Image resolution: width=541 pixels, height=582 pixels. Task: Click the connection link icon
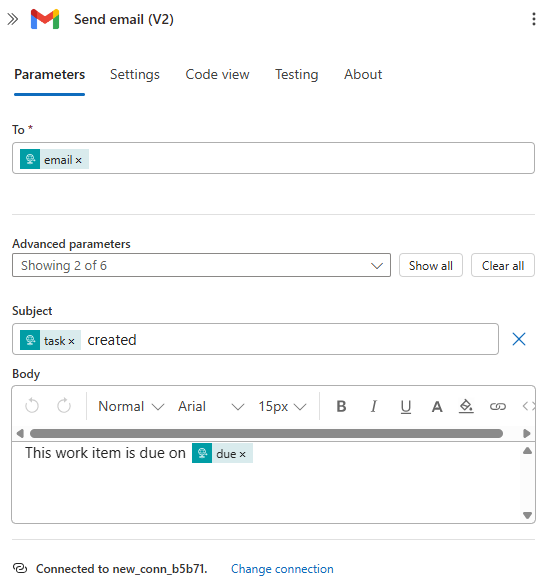(20, 568)
